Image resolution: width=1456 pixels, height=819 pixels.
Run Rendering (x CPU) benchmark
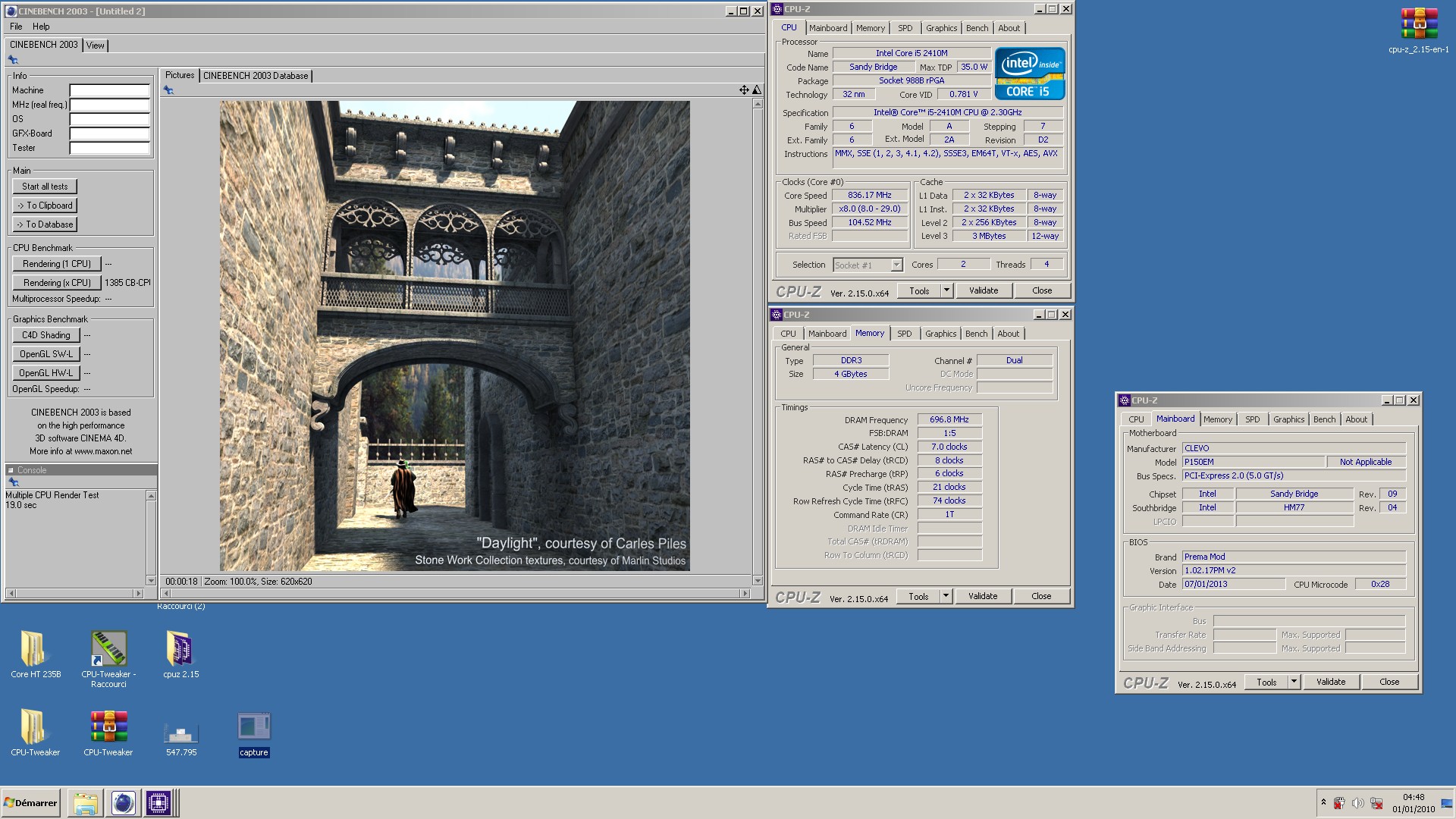pos(57,283)
